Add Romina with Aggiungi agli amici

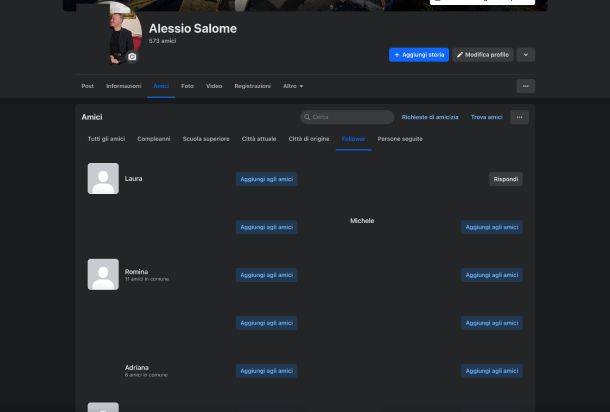point(266,275)
